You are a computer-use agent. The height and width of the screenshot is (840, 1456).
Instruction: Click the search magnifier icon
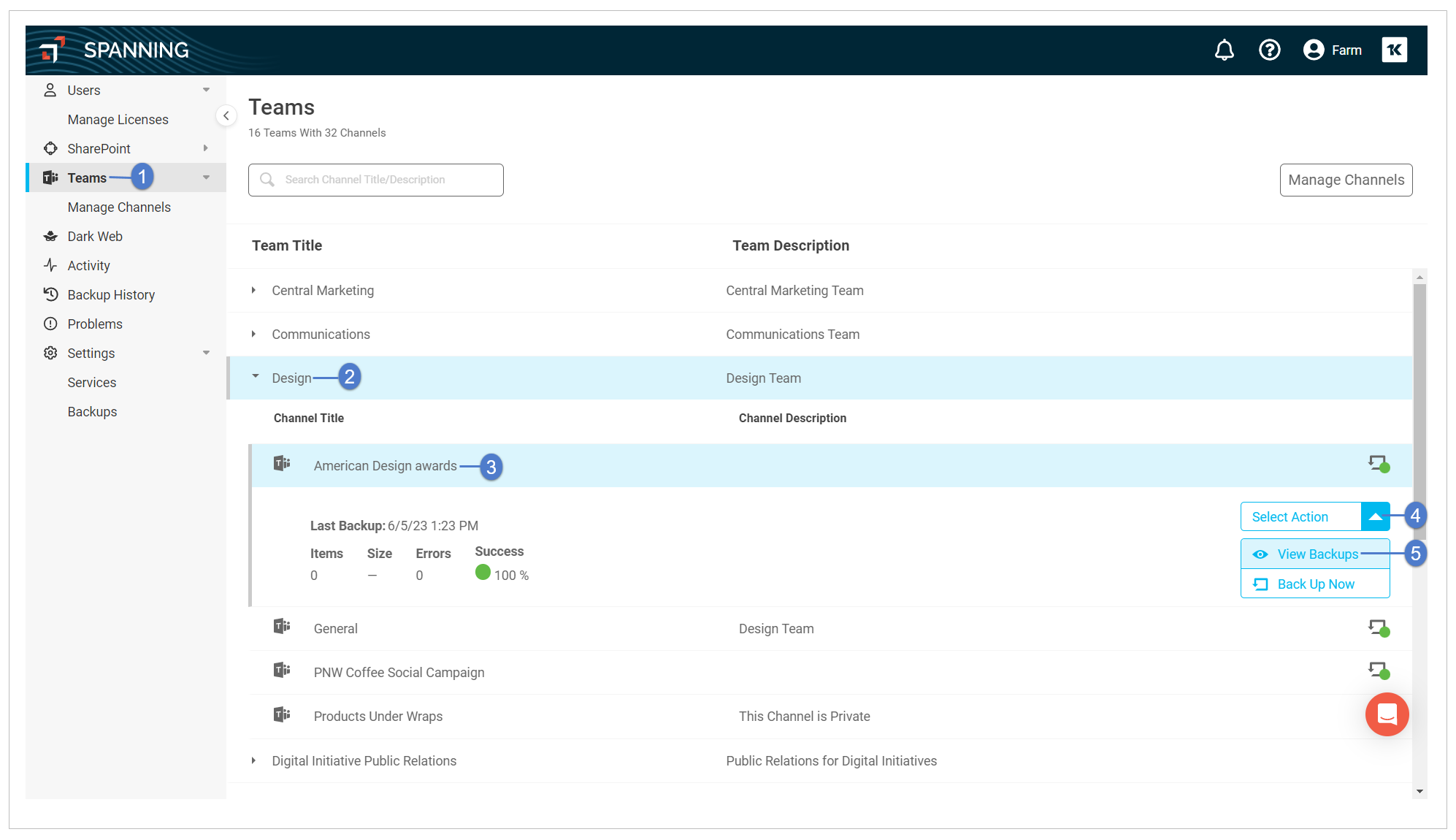267,180
